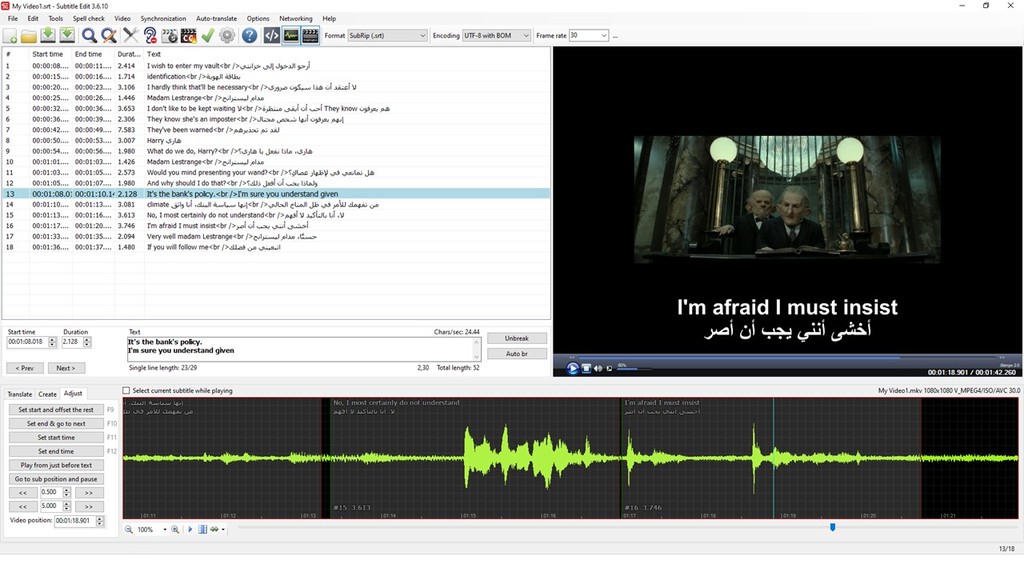The width and height of the screenshot is (1024, 576).
Task: Click the player fullscreen icon
Action: pos(609,368)
